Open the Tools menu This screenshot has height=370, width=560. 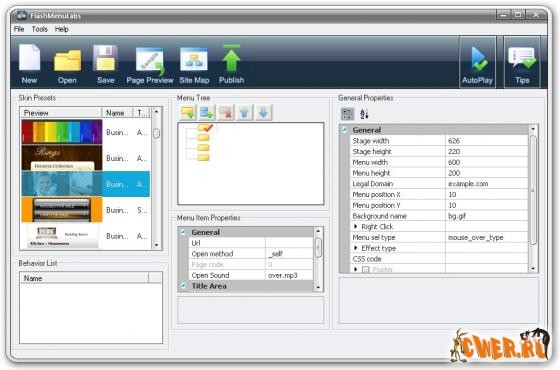pyautogui.click(x=40, y=29)
